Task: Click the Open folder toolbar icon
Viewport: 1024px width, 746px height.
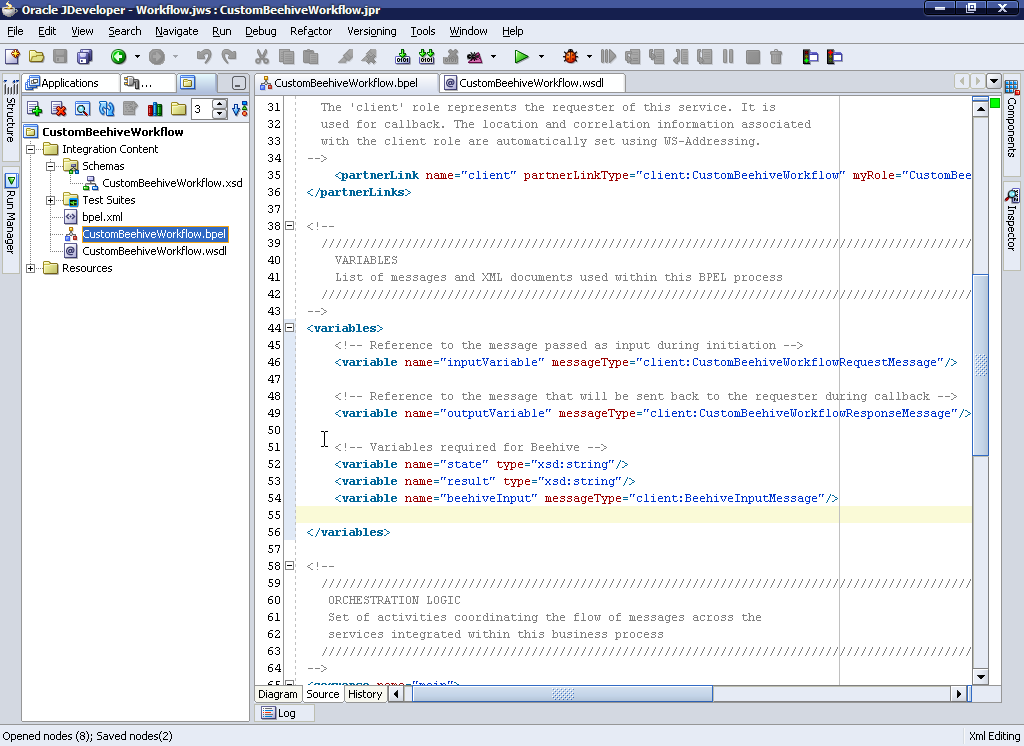Action: pos(36,57)
